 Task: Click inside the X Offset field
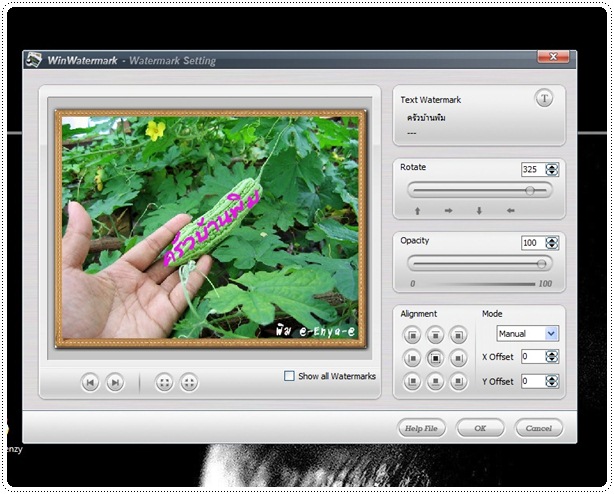click(533, 357)
